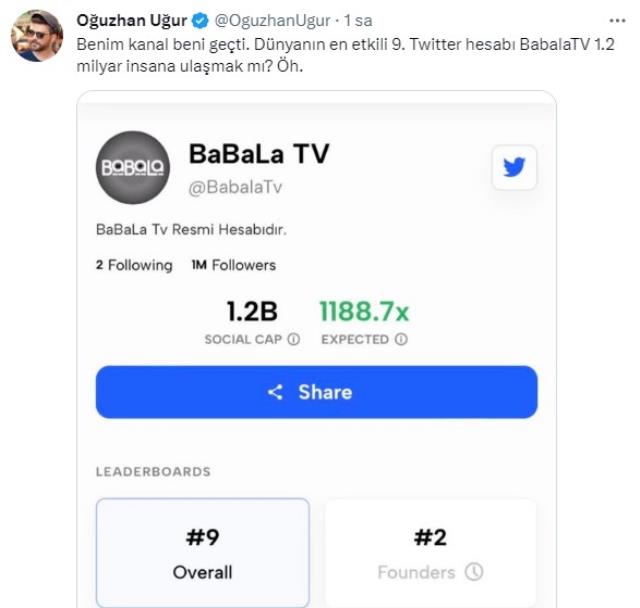
Task: Click the clock icon next to Founders
Action: [x=474, y=573]
